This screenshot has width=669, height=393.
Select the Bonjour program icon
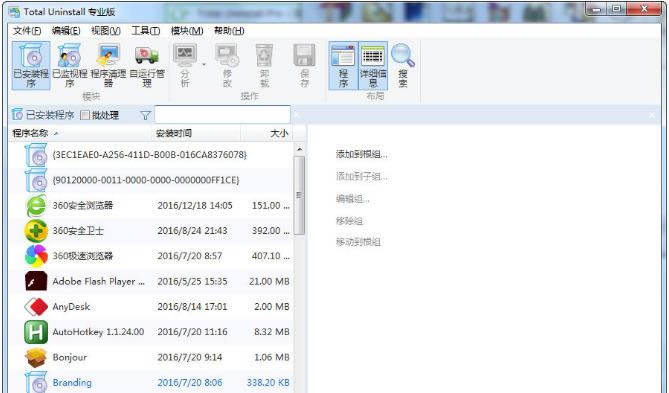tap(36, 357)
